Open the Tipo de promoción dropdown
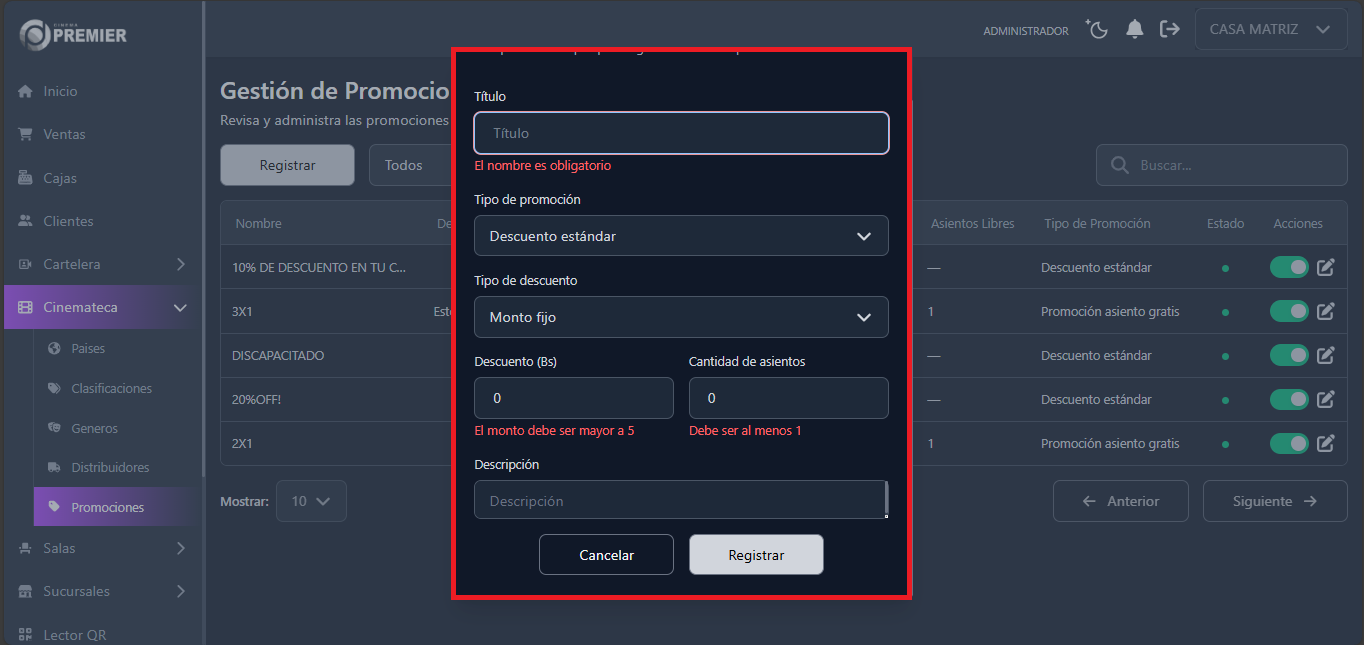This screenshot has height=645, width=1364. point(681,235)
